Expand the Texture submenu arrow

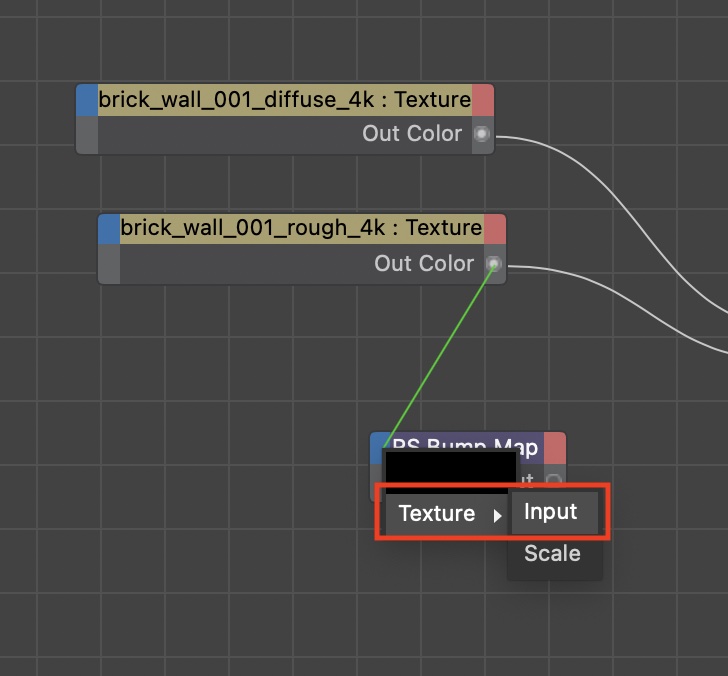pos(497,515)
